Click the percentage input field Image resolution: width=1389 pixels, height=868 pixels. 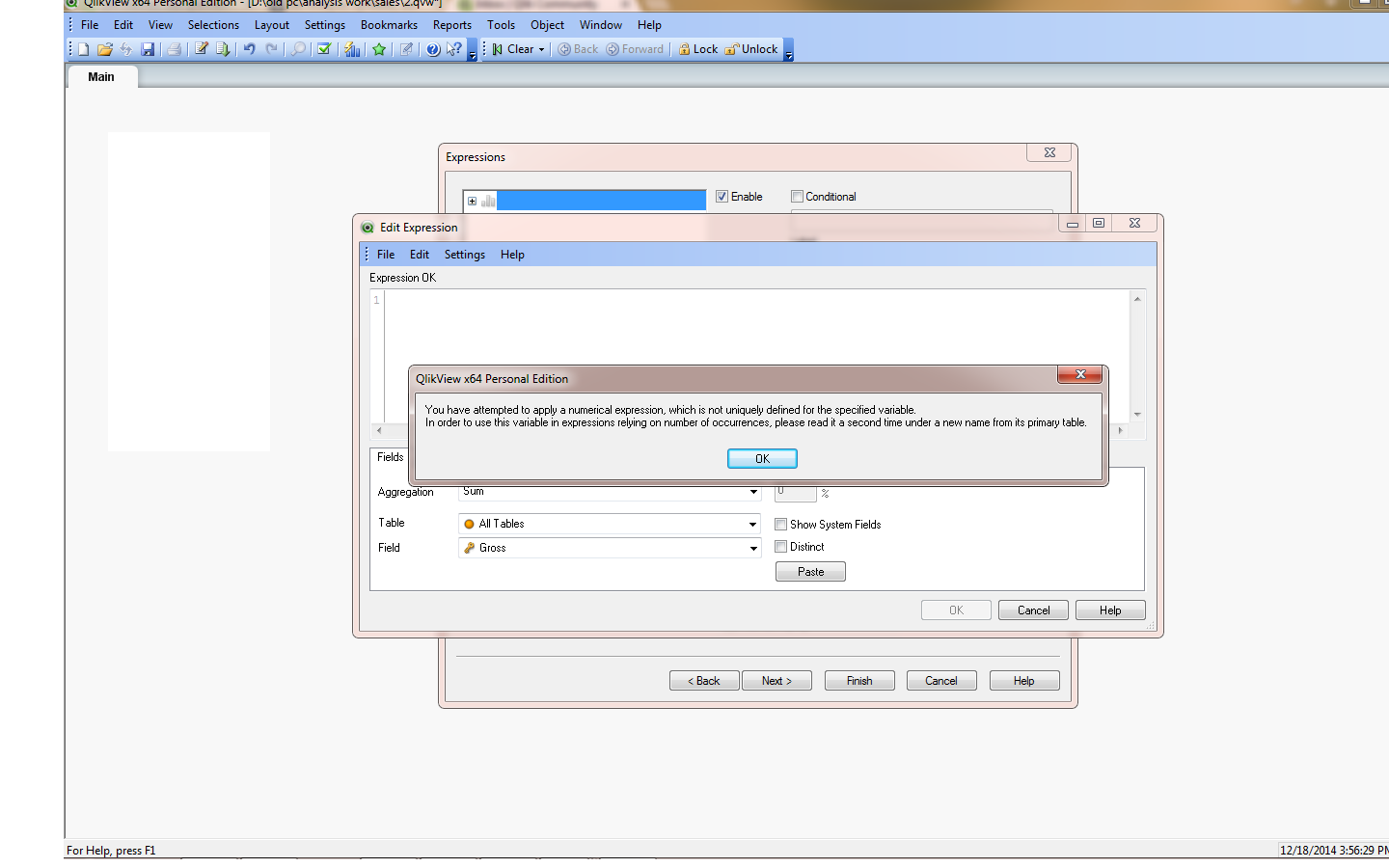click(x=796, y=493)
